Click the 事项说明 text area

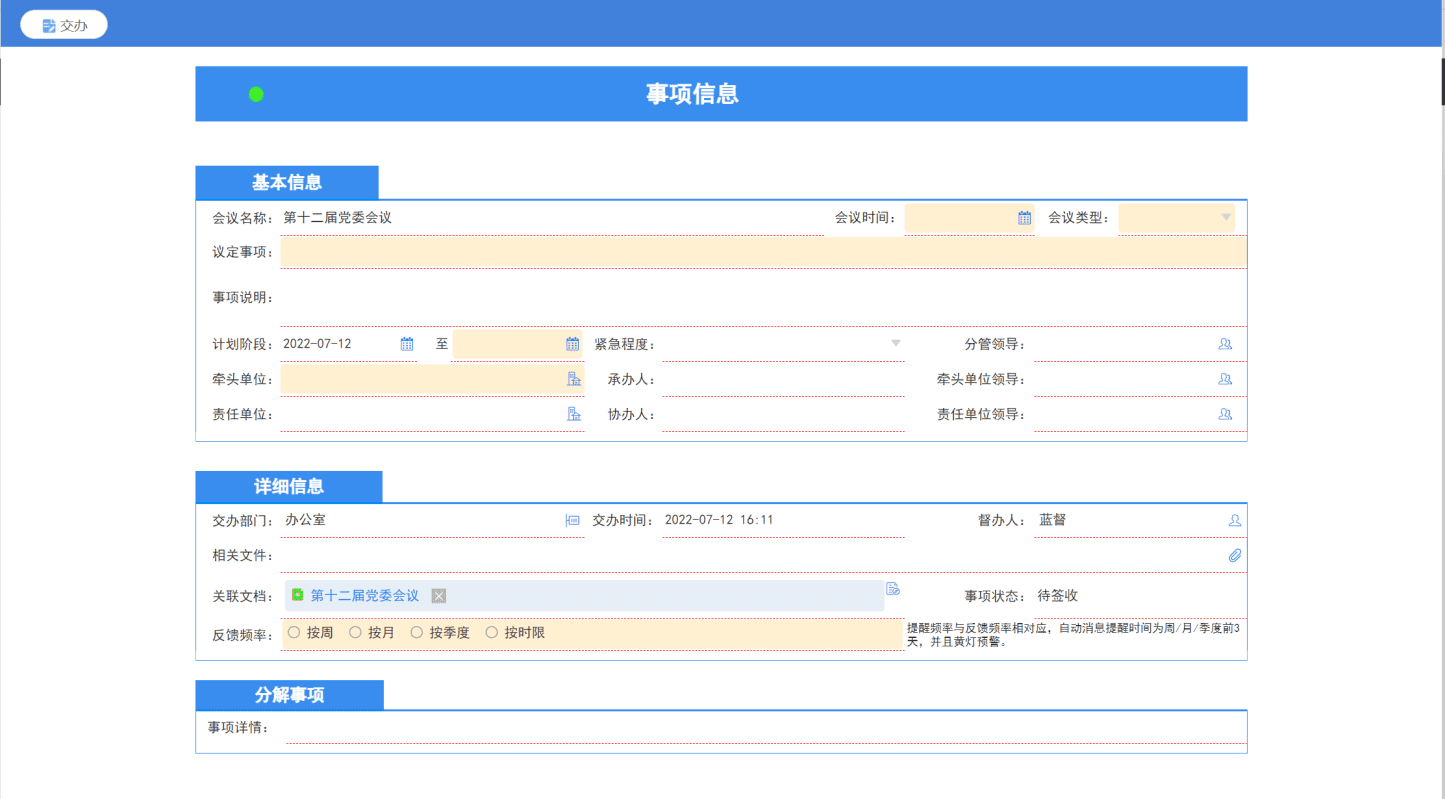tap(764, 298)
